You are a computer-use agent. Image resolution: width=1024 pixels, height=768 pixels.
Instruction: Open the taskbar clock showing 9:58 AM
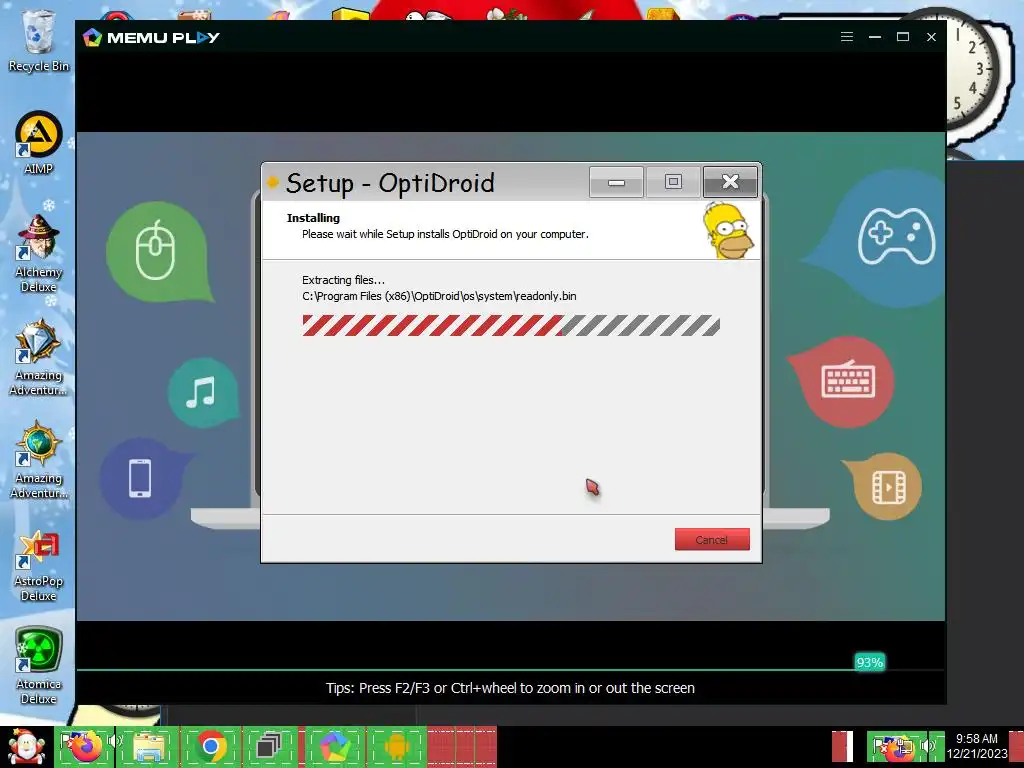click(x=977, y=746)
